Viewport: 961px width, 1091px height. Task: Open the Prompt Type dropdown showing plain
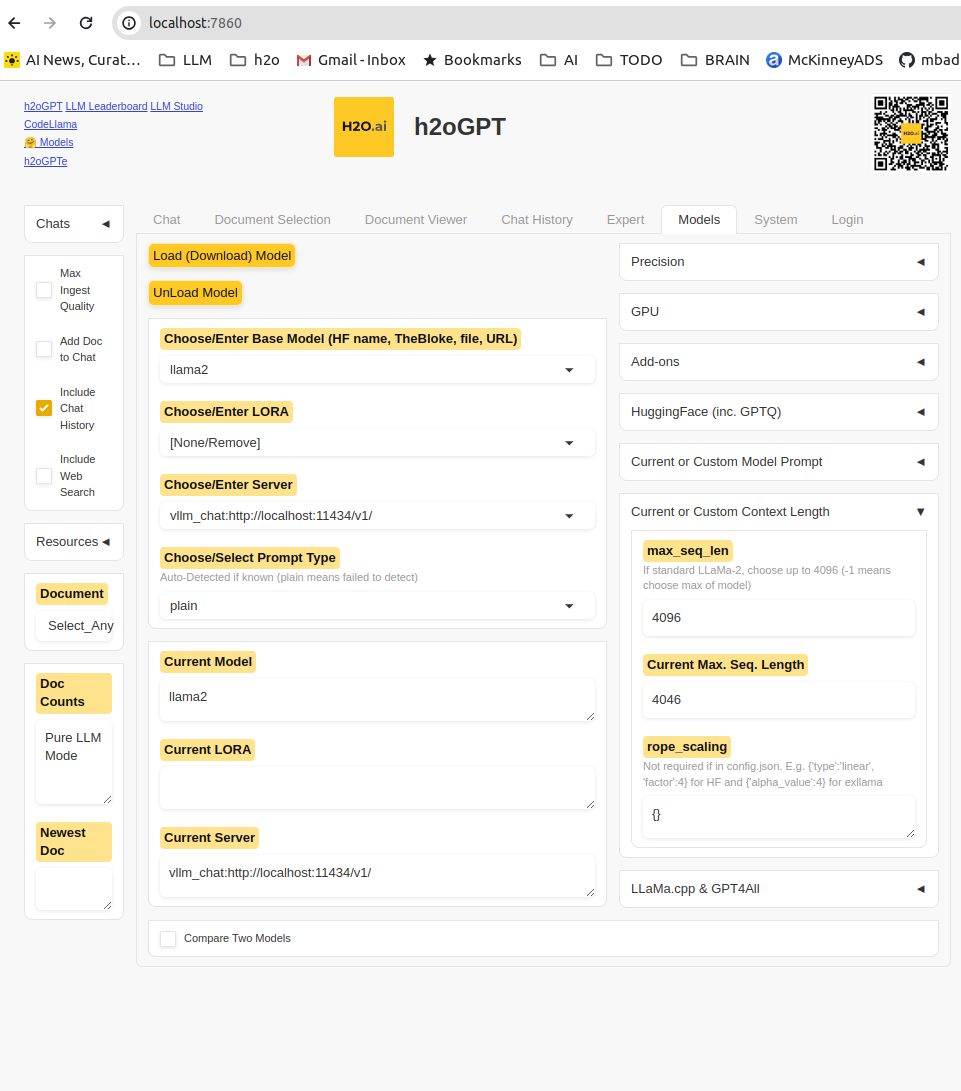[x=376, y=606]
